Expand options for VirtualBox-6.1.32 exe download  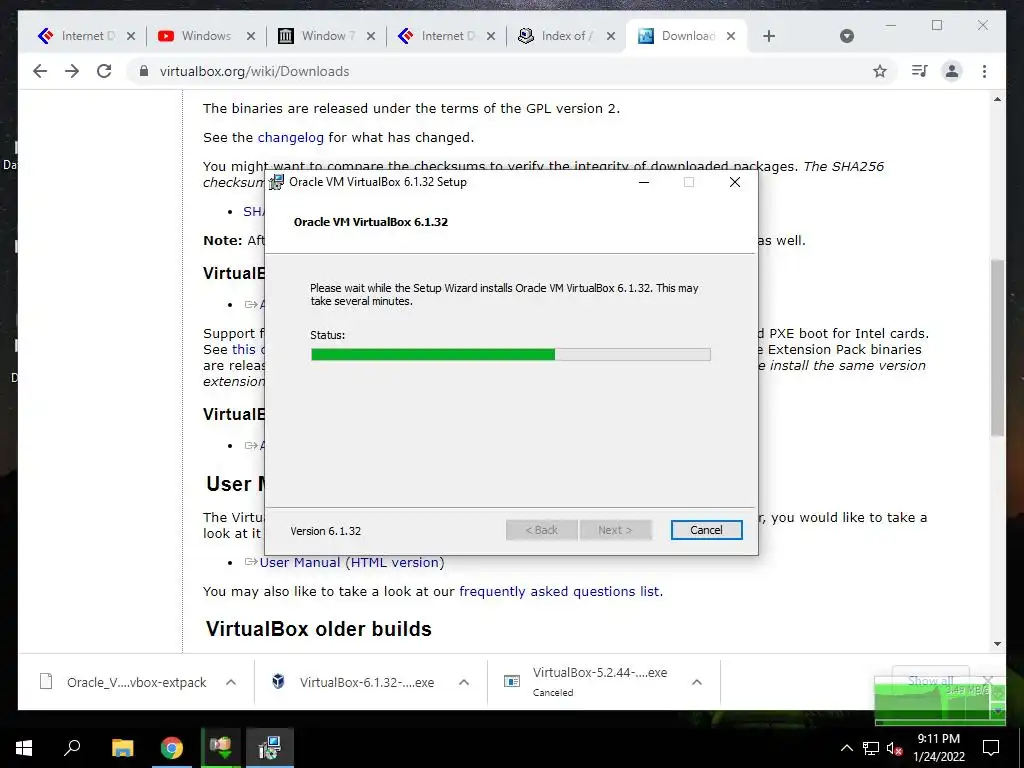464,682
